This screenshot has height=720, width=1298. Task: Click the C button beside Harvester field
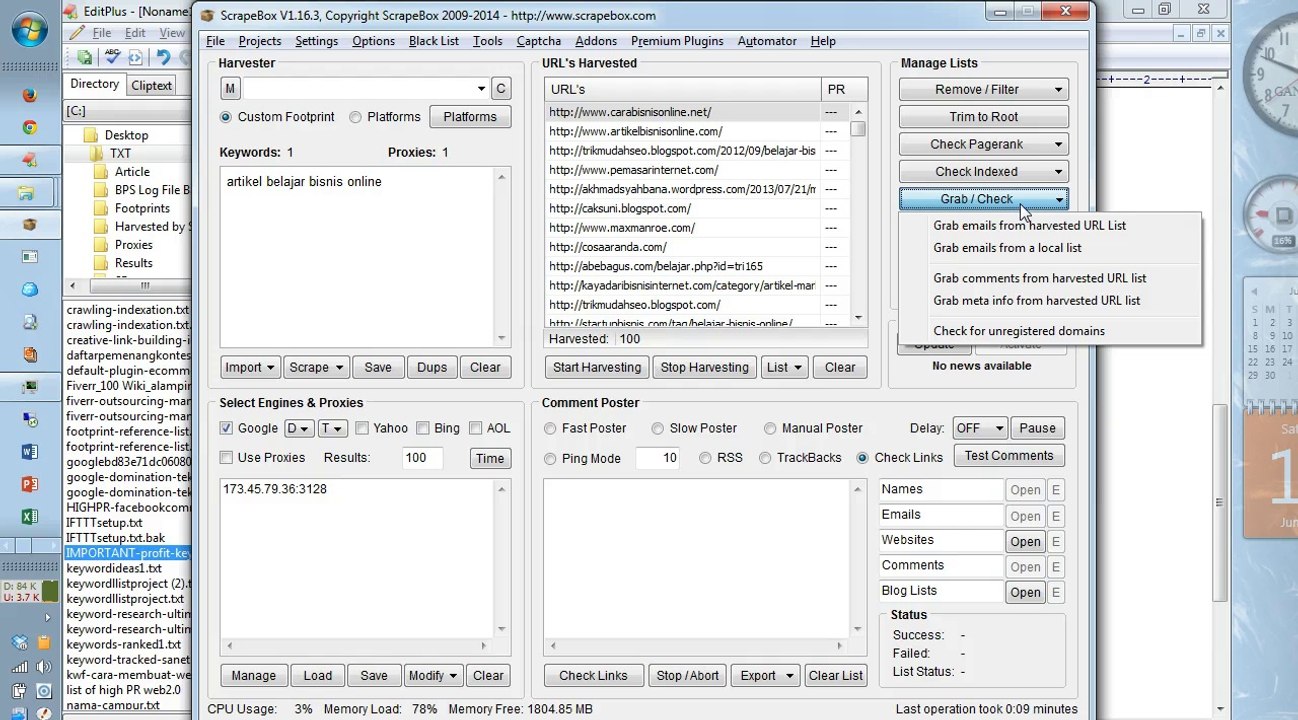[x=501, y=89]
